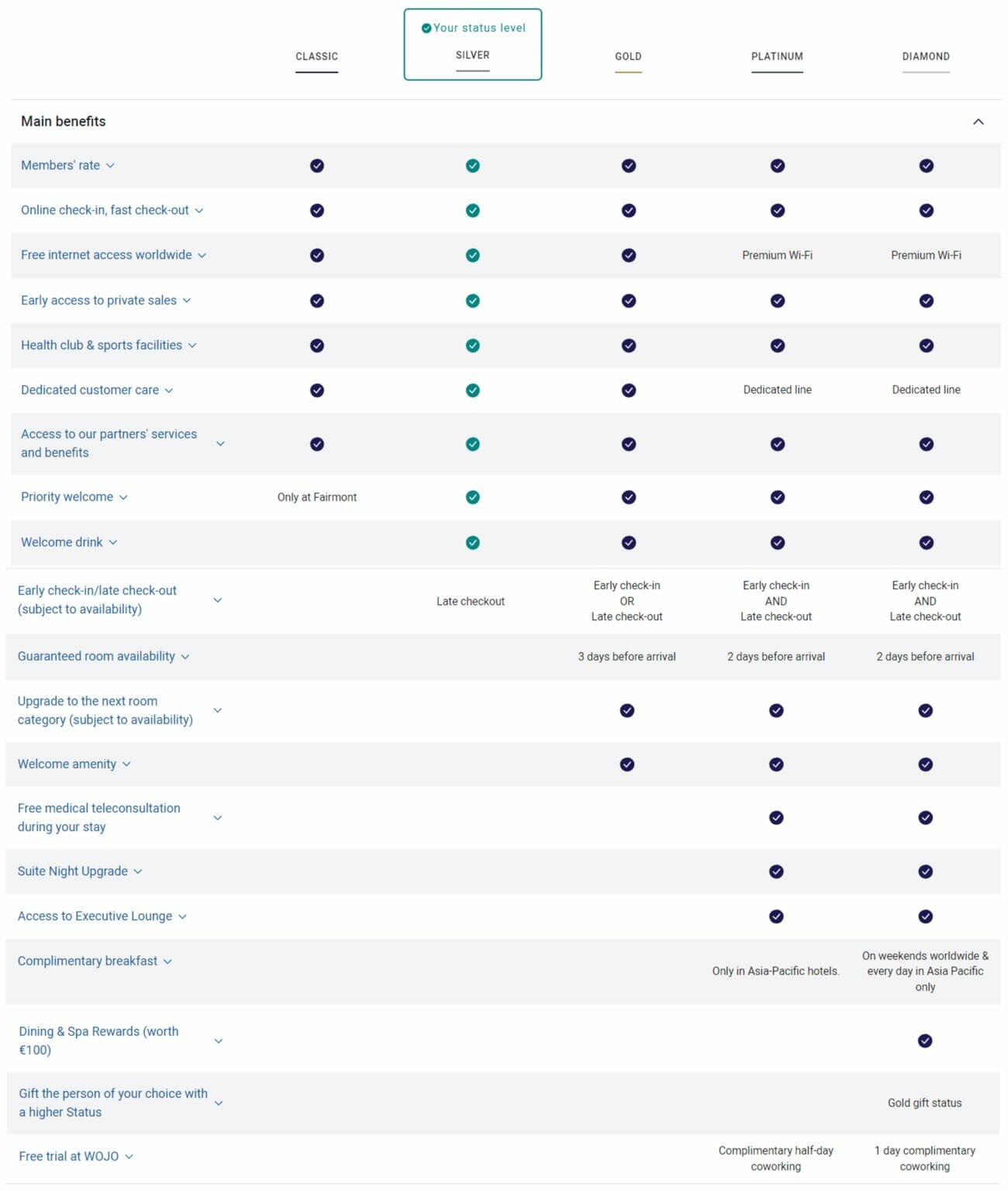Open the Free trial at WOJO benefit link
Image resolution: width=1008 pixels, height=1191 pixels.
tap(67, 1155)
